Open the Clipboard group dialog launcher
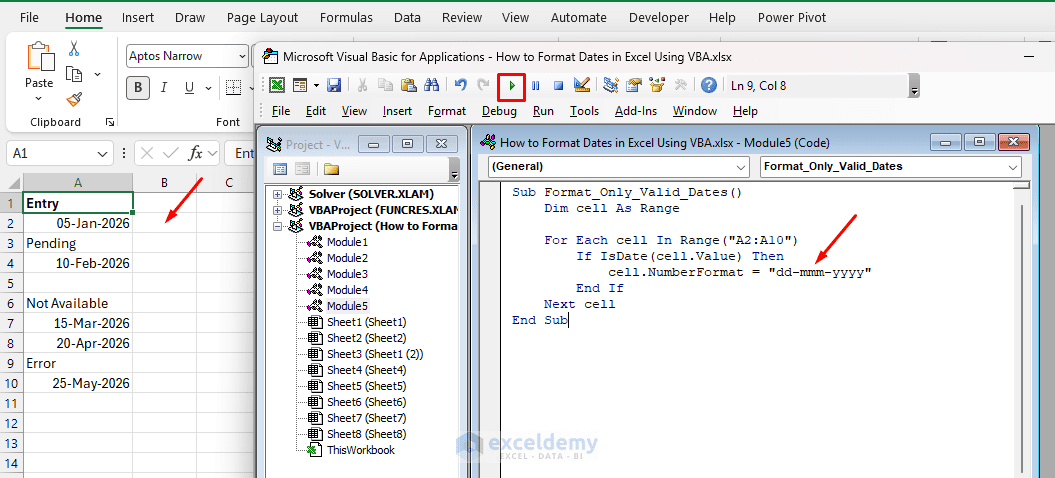 click(x=110, y=123)
